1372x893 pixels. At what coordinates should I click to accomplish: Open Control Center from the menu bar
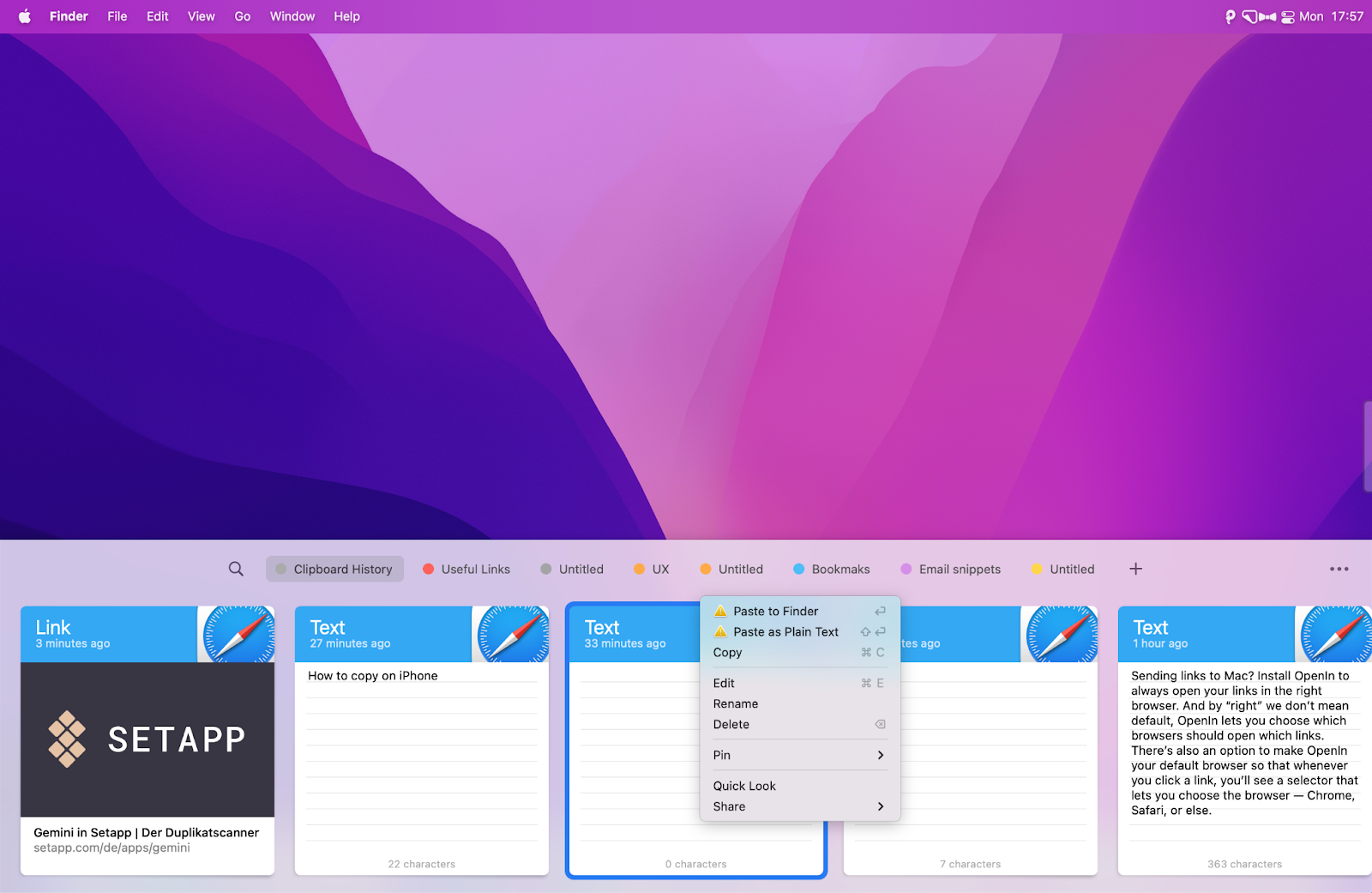tap(1287, 15)
